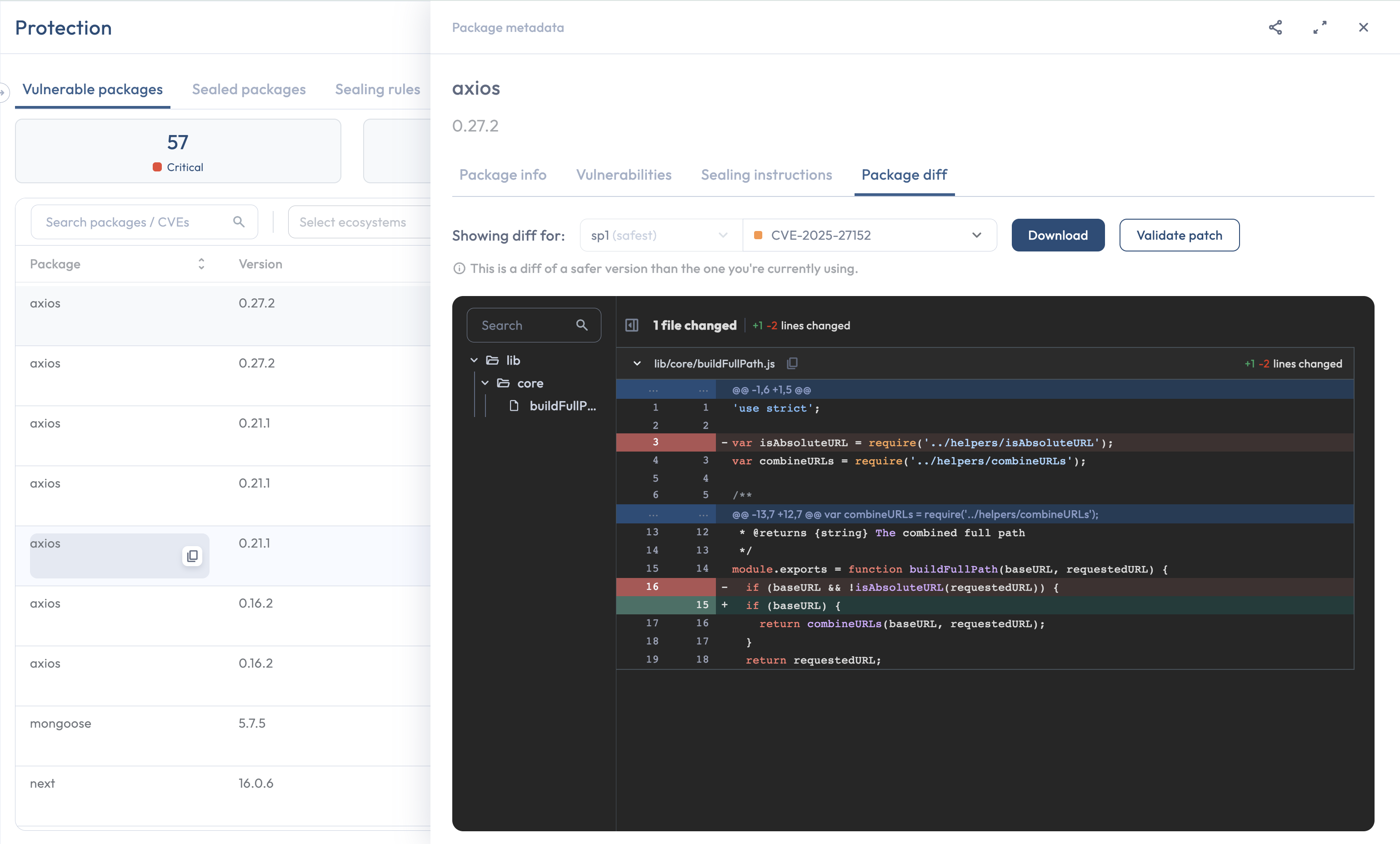Open the Vulnerabilities tab
Viewport: 1400px width, 844px height.
coord(624,175)
